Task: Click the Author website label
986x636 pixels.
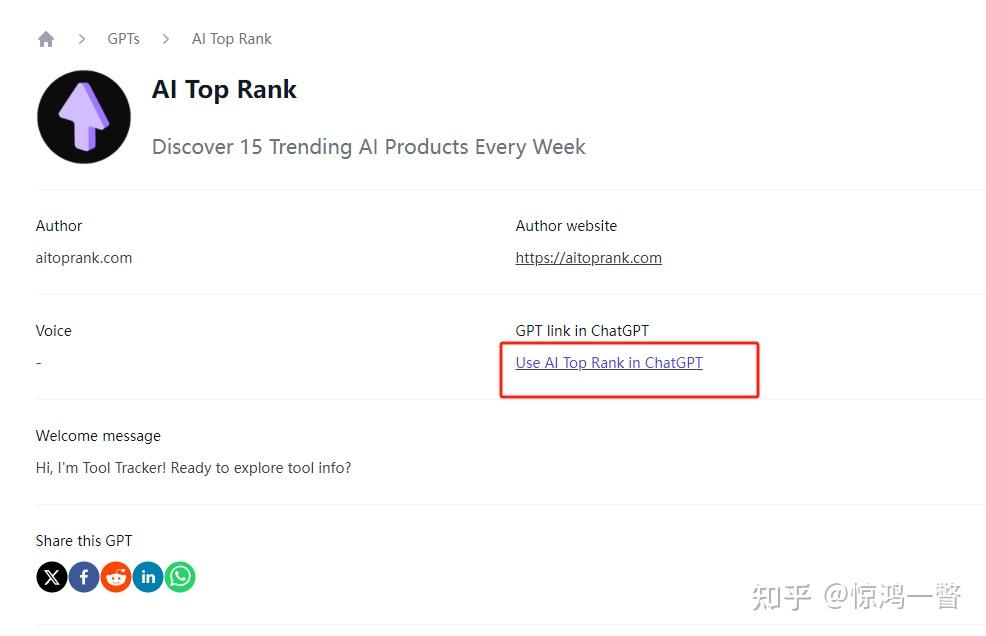Action: coord(566,225)
